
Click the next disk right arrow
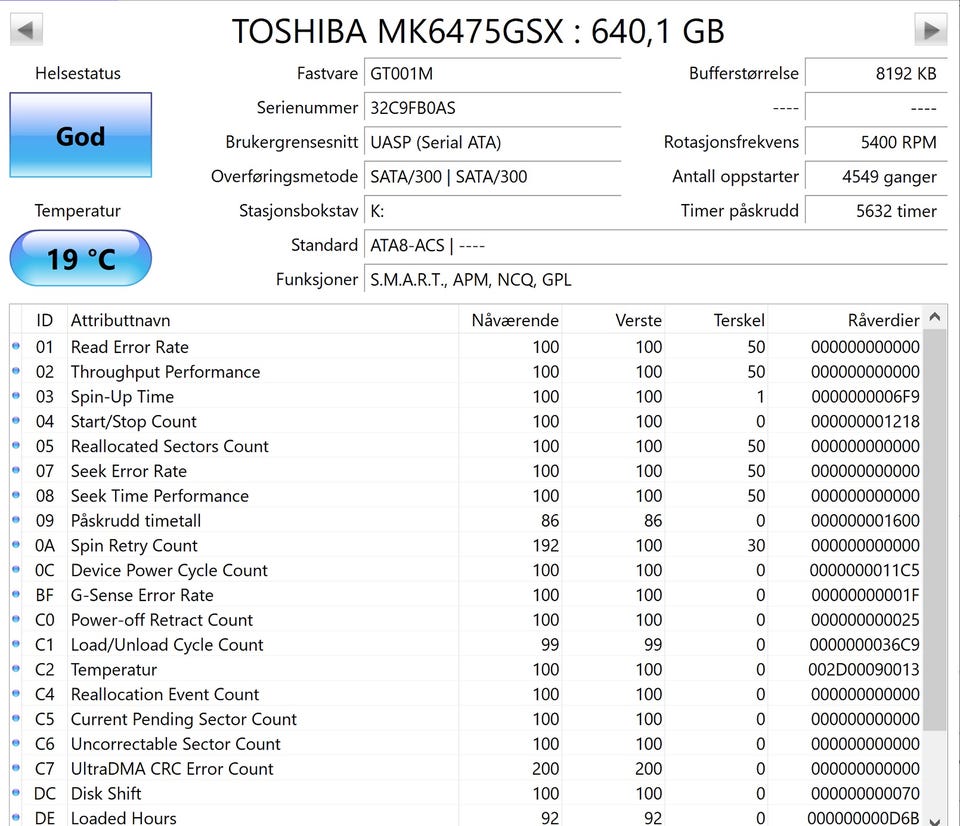[931, 30]
